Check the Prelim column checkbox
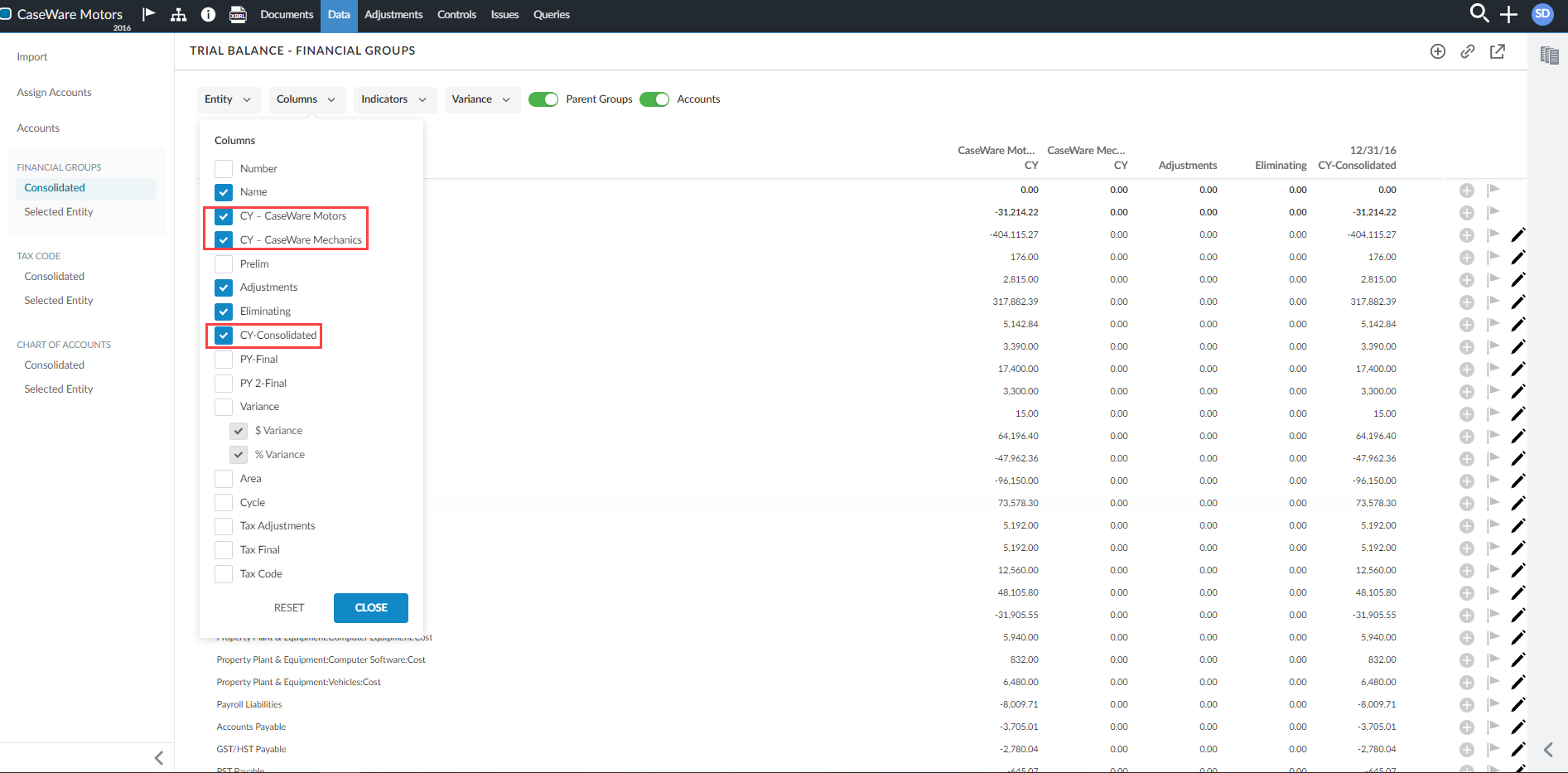1568x773 pixels. tap(223, 263)
